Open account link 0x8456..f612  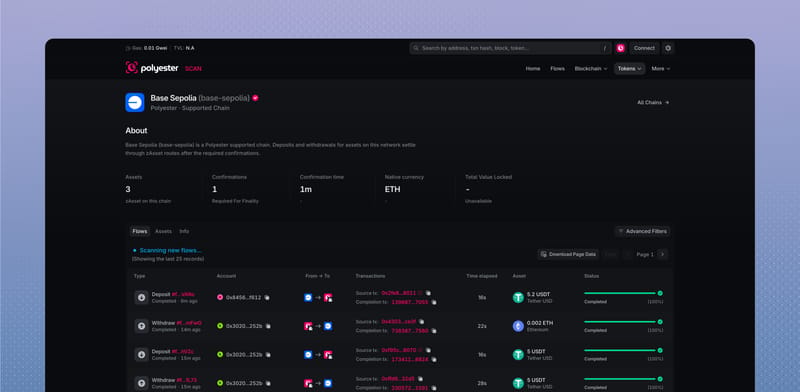(243, 298)
